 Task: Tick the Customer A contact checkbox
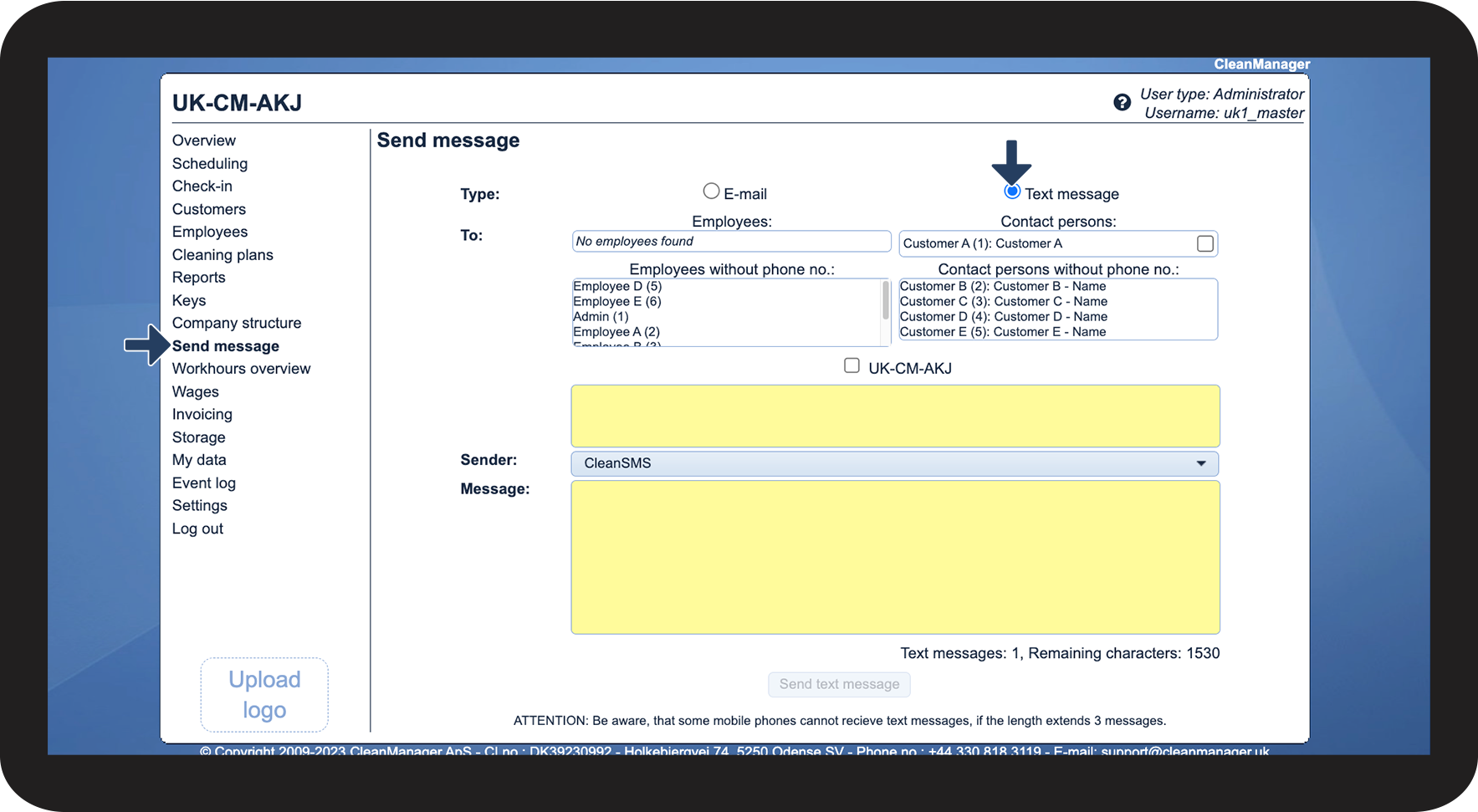[x=1204, y=243]
